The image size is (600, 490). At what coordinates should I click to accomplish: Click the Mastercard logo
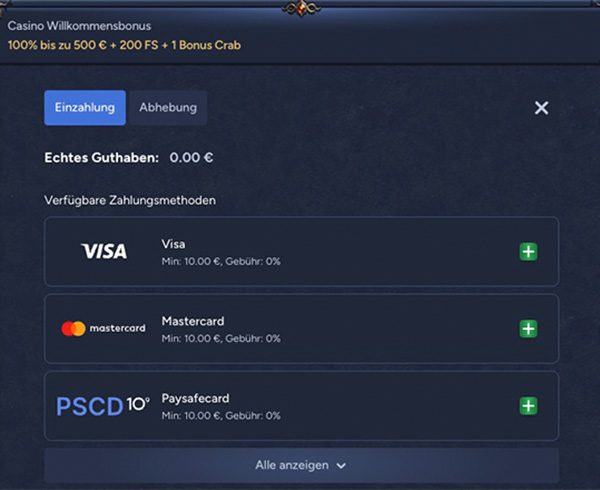[103, 329]
